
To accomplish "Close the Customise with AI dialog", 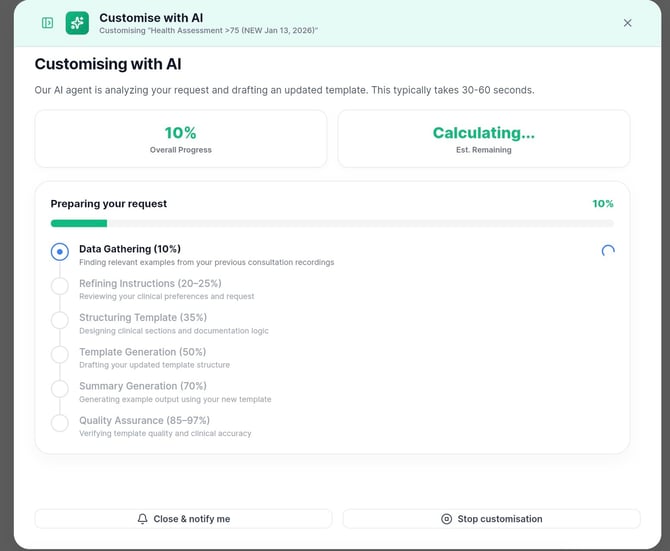I will (627, 23).
